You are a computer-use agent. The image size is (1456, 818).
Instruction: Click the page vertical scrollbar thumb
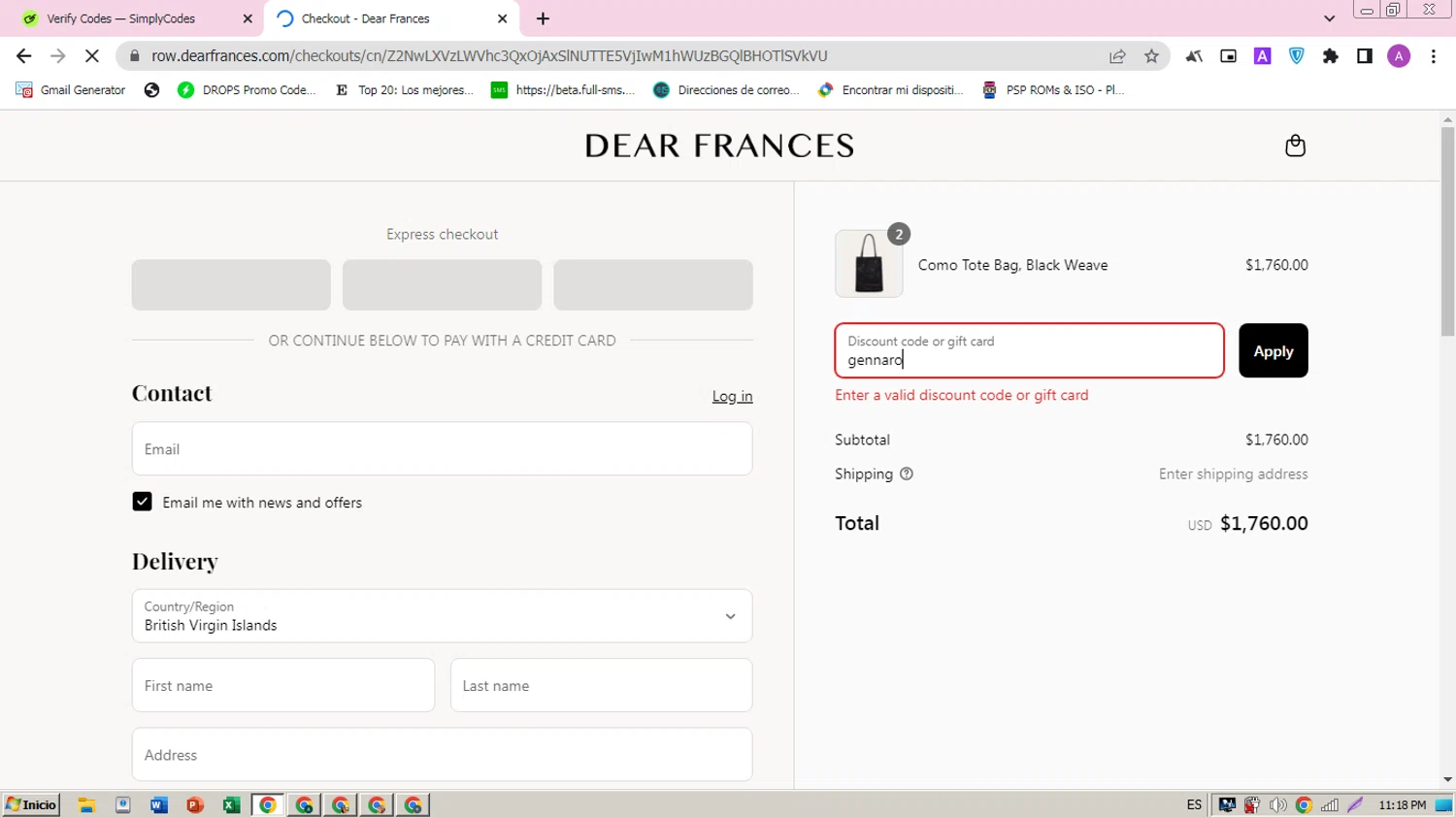tap(1447, 231)
